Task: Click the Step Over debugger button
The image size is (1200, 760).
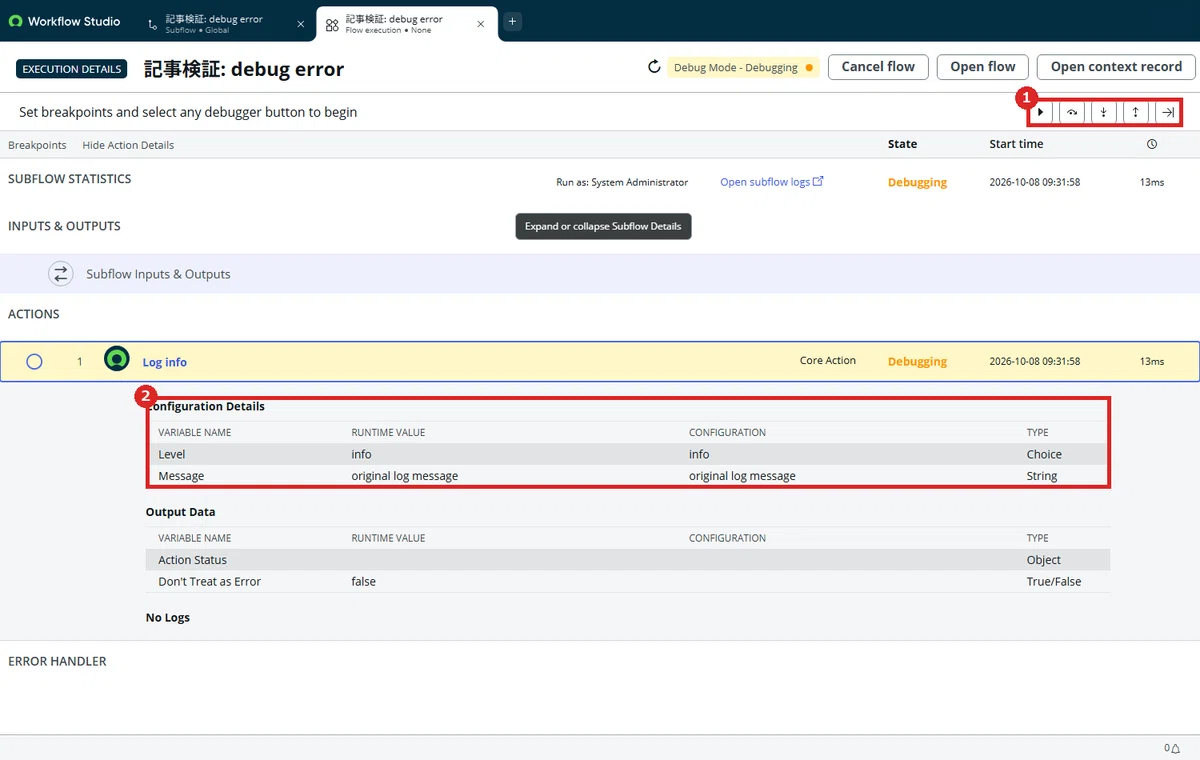Action: (1072, 113)
